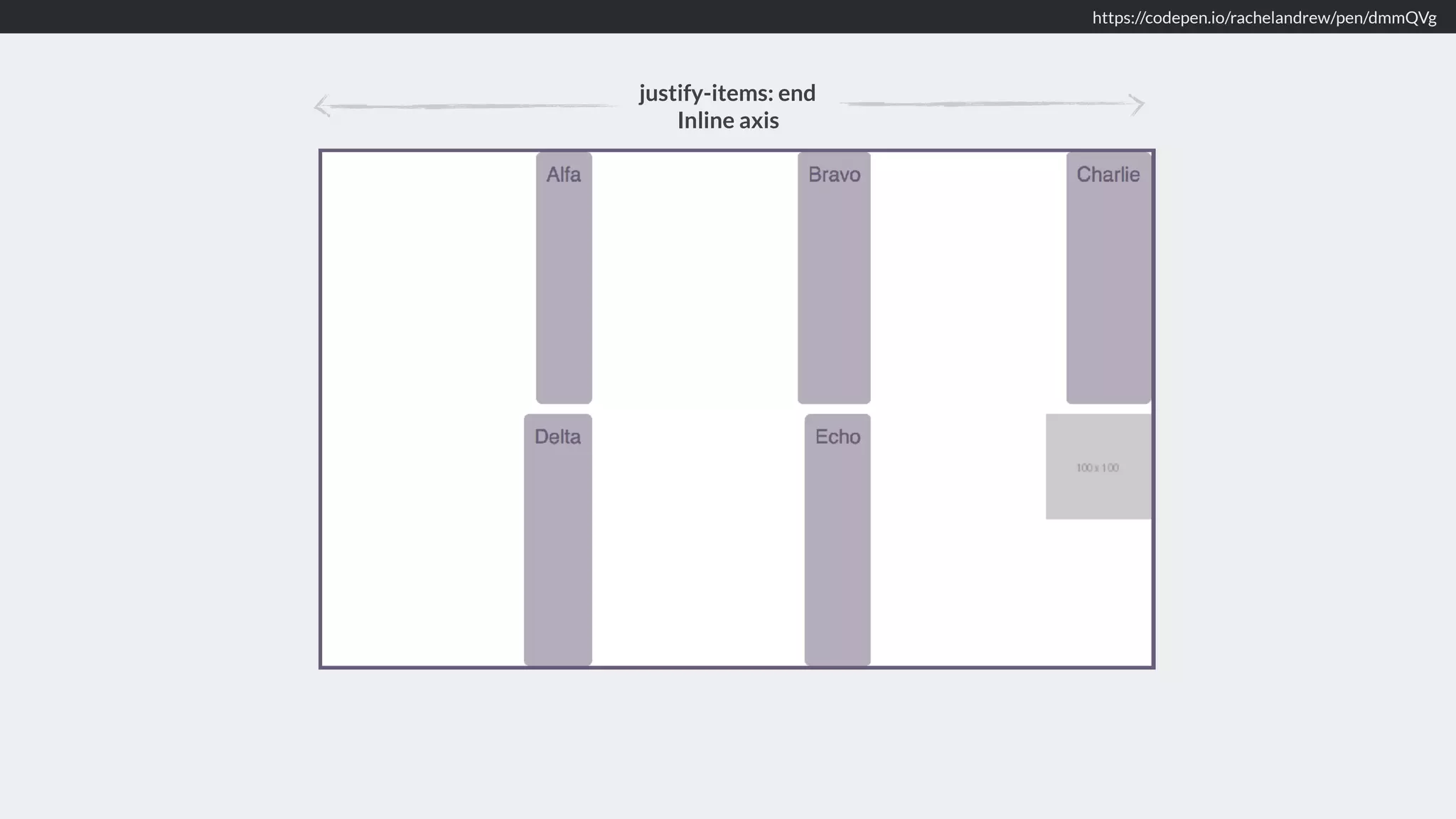Click the dark header bar at top

(x=498, y=16)
